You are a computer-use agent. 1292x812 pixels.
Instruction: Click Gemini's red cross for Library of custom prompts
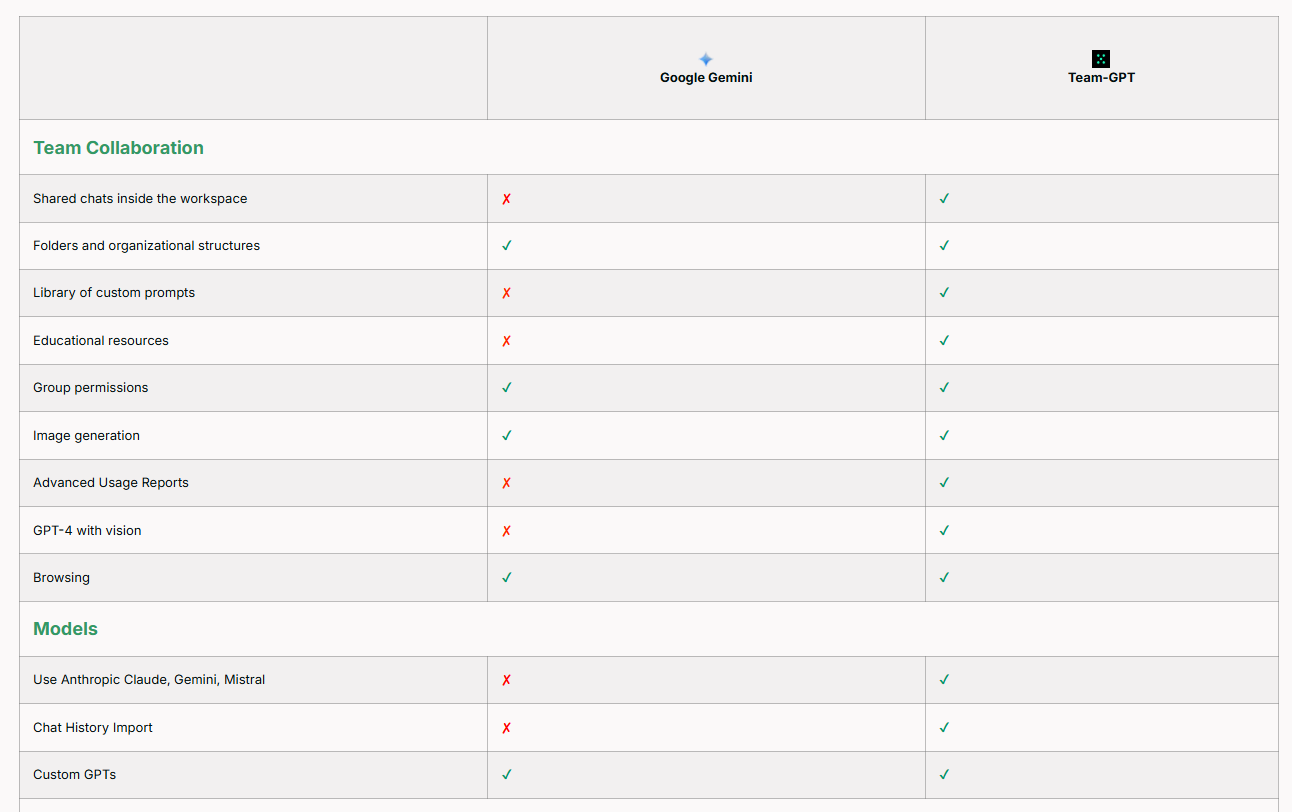coord(506,293)
